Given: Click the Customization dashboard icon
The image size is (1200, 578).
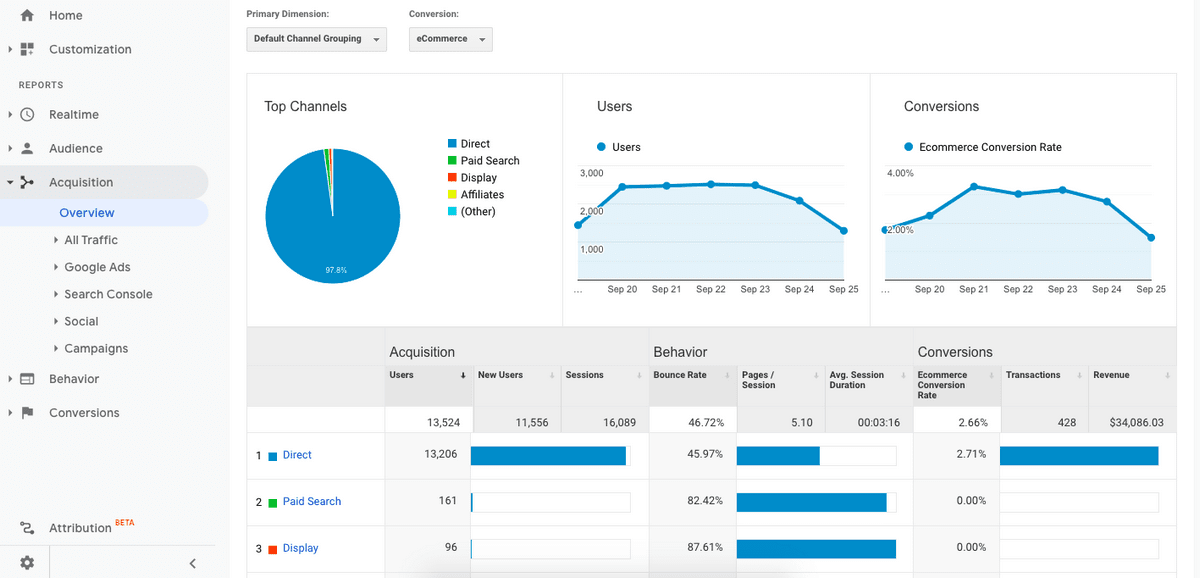Looking at the screenshot, I should [x=27, y=49].
